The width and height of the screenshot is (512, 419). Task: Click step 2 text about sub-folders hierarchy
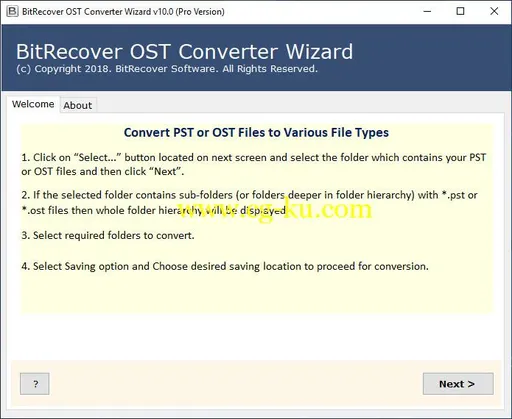(x=249, y=203)
